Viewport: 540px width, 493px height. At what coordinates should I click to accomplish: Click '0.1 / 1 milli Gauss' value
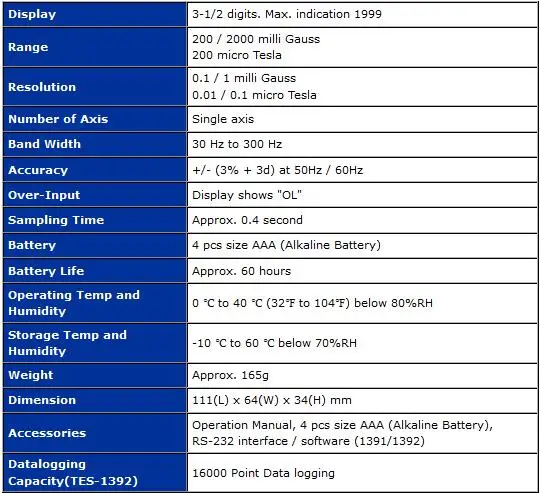pyautogui.click(x=244, y=78)
